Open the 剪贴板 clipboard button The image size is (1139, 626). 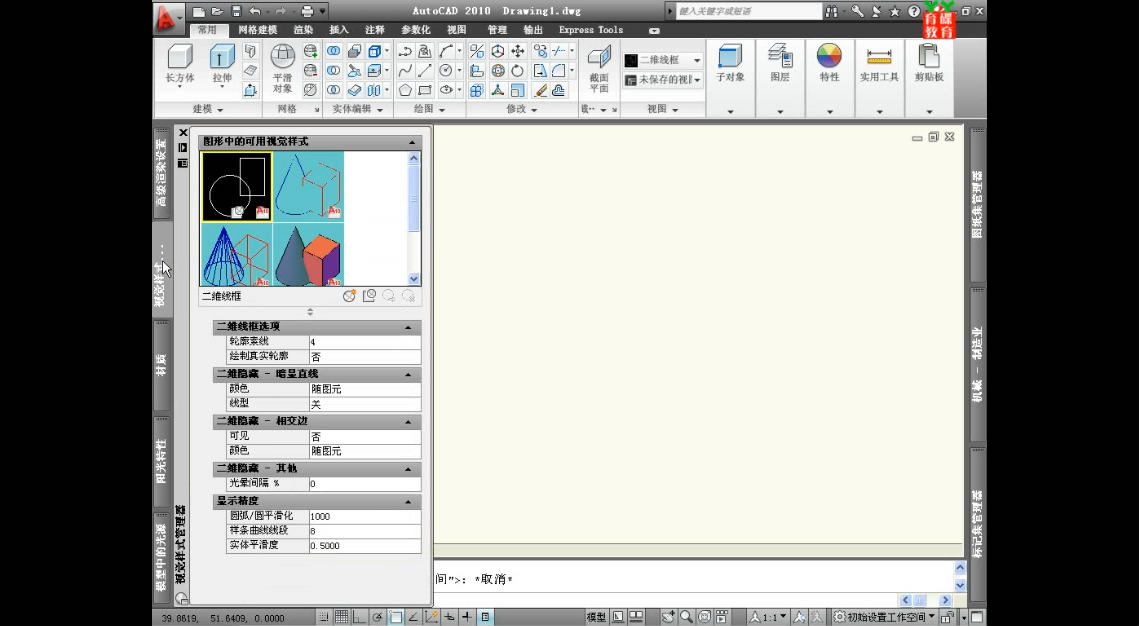pos(928,62)
